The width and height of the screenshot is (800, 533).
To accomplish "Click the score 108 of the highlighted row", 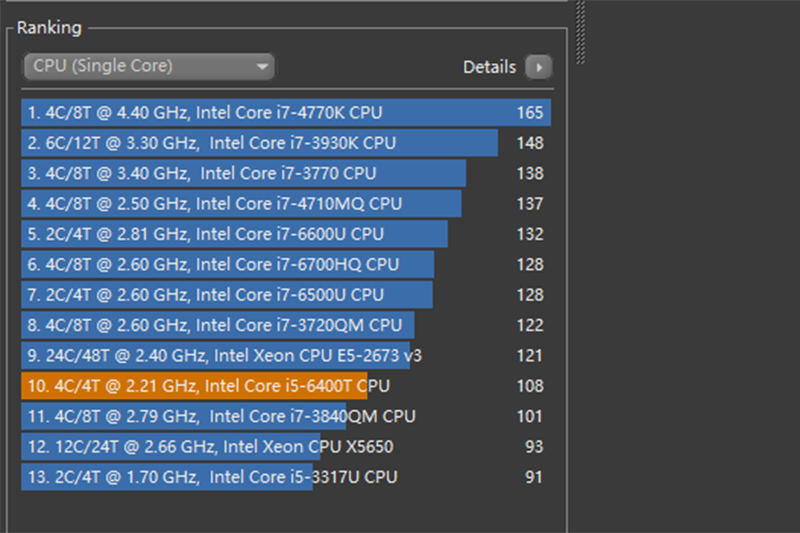I will coord(530,386).
